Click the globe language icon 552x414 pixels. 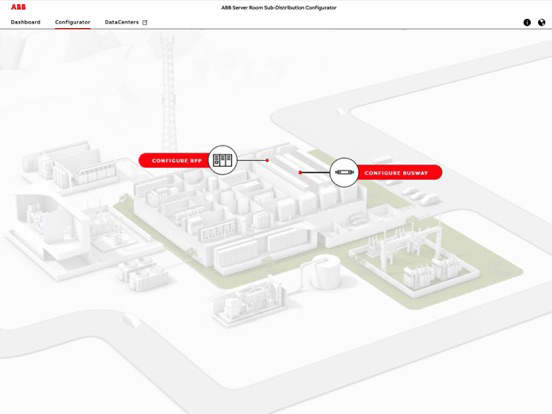point(542,23)
